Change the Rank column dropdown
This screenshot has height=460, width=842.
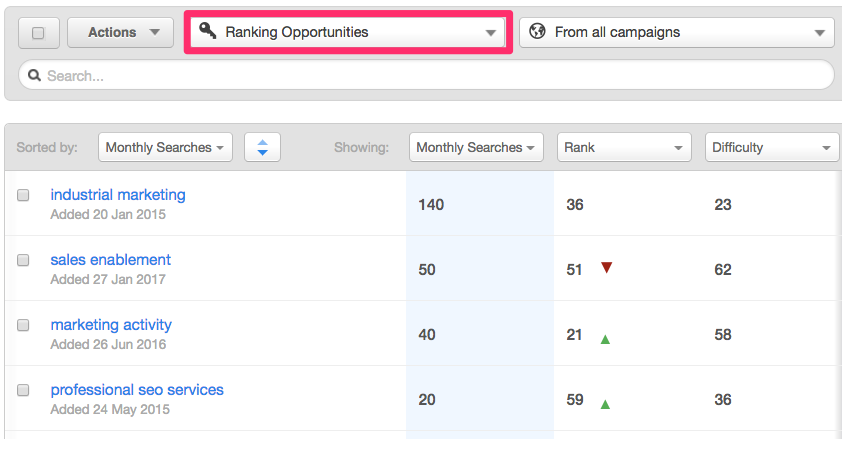623,147
